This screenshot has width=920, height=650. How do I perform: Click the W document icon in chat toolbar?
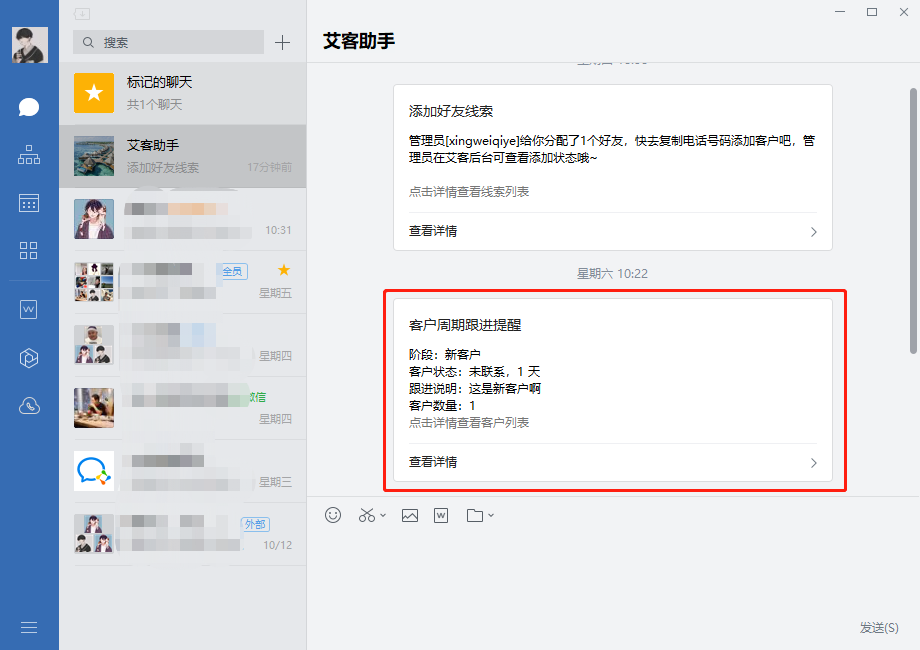tap(441, 515)
